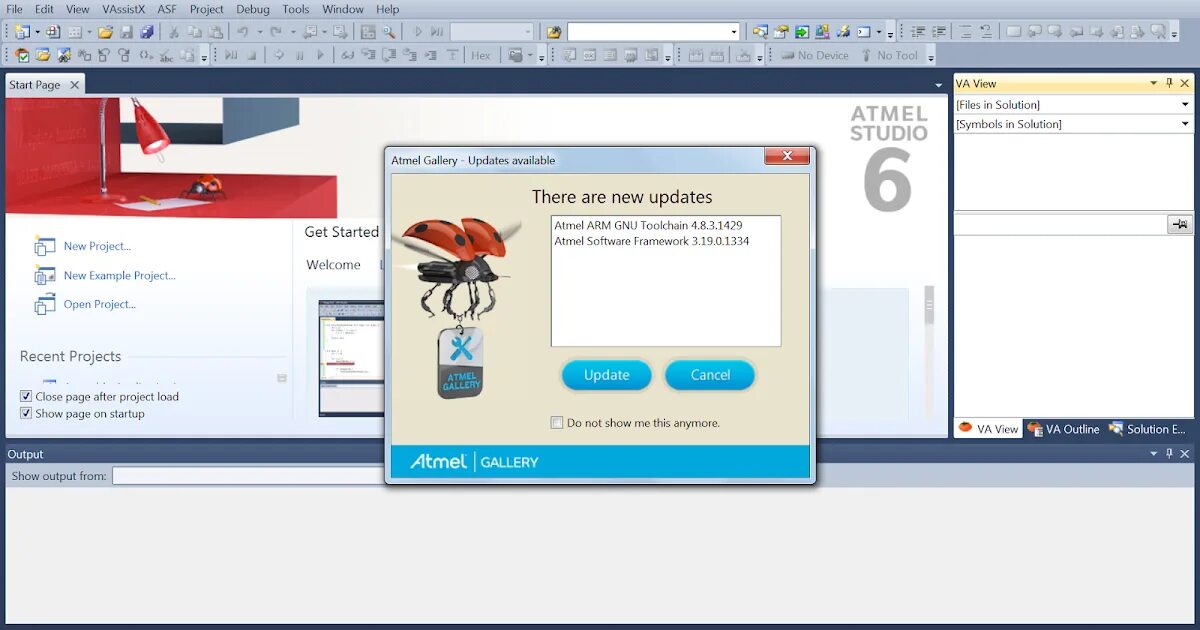Click the 'New Example Project...' link
Screen dimensions: 1200x630
[x=119, y=275]
